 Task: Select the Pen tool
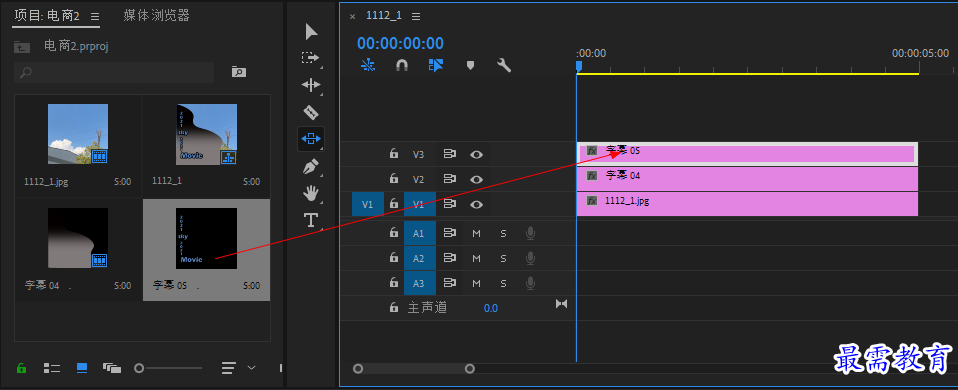click(311, 166)
